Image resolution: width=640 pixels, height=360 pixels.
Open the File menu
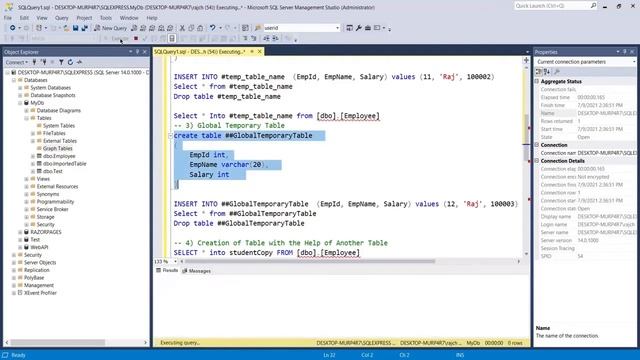tap(8, 18)
